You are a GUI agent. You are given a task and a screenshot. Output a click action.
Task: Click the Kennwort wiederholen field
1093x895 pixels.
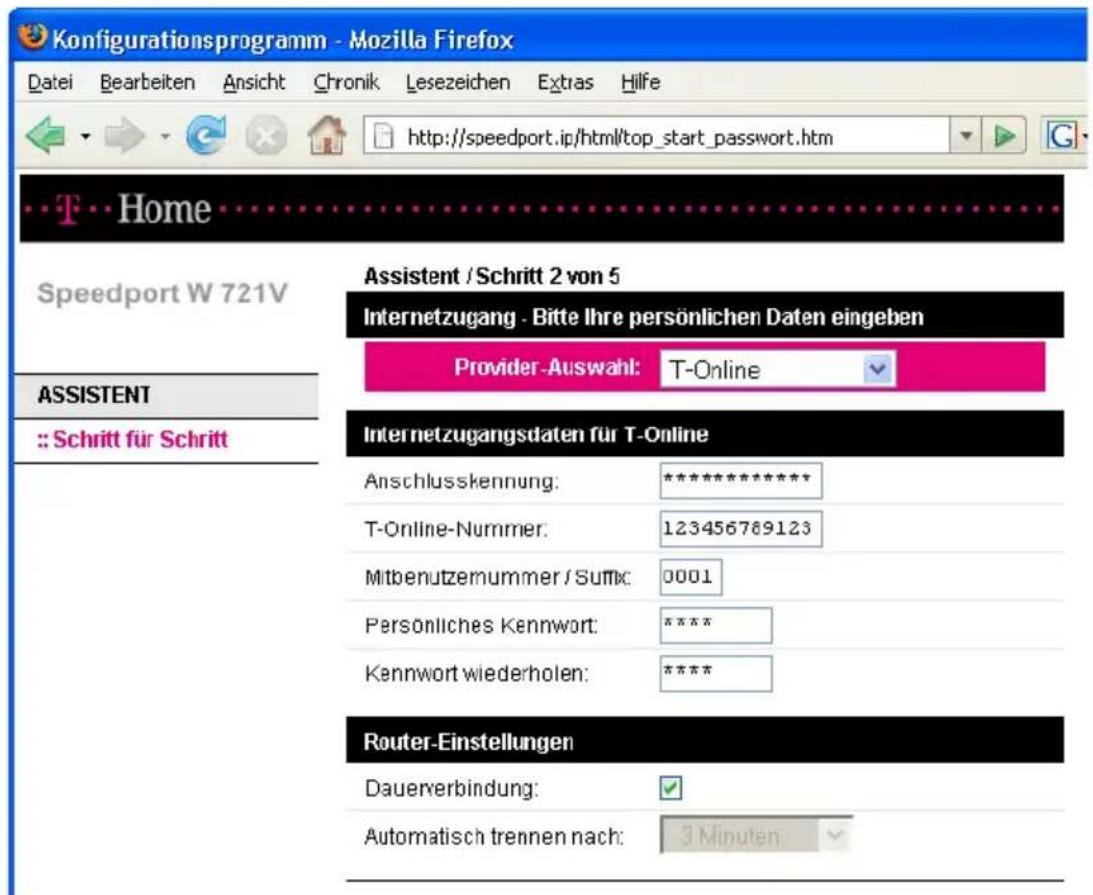[716, 673]
